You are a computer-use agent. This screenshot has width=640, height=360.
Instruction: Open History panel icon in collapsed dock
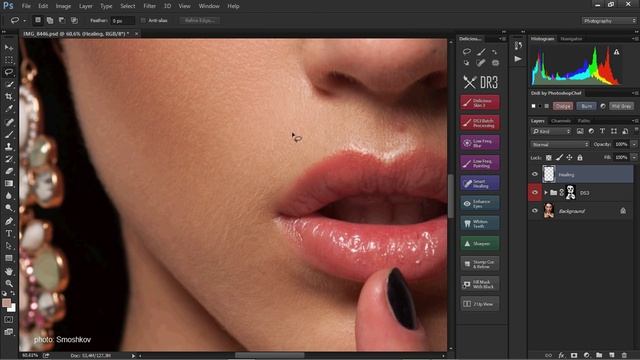[518, 46]
